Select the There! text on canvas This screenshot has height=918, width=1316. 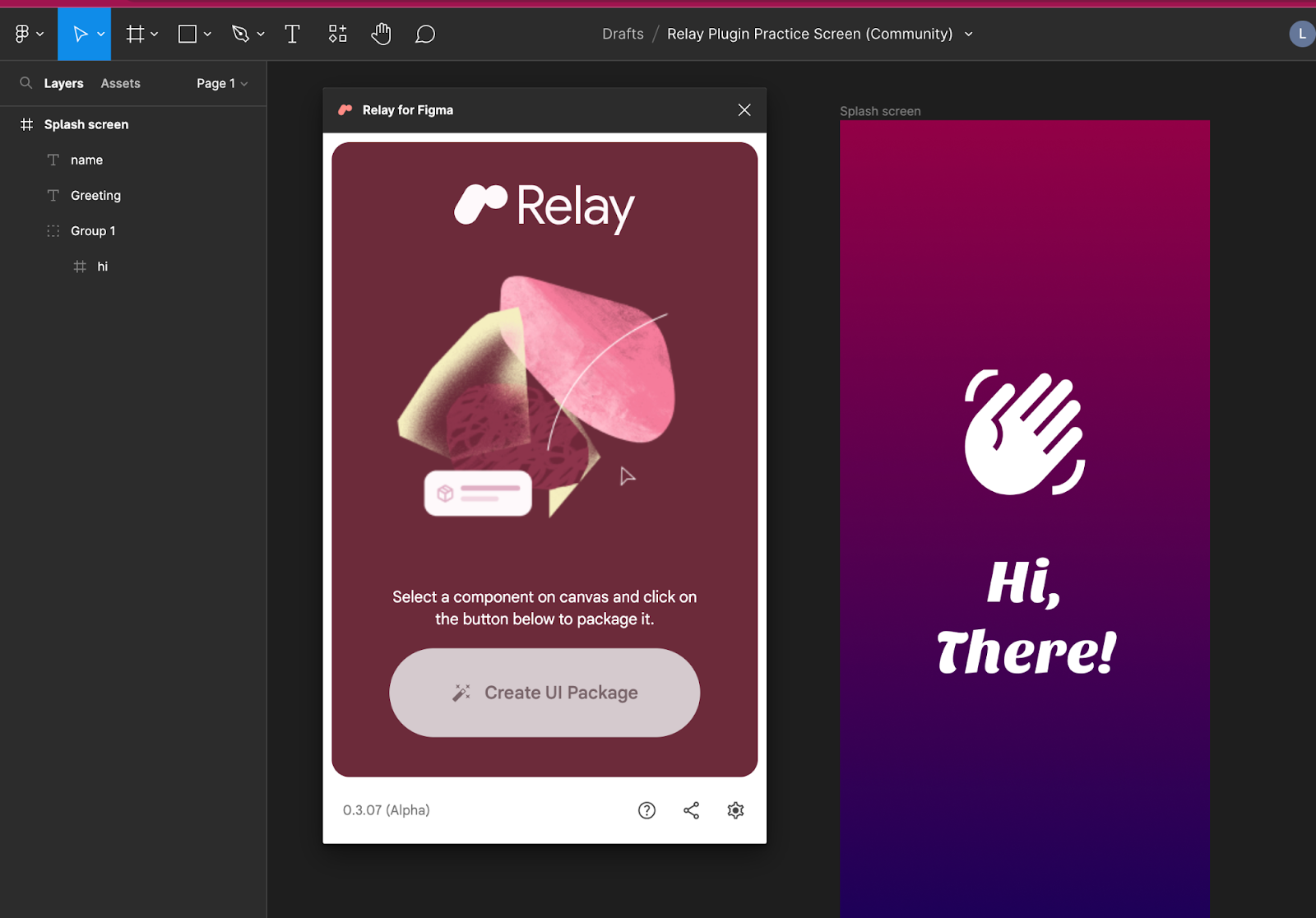pos(1026,651)
